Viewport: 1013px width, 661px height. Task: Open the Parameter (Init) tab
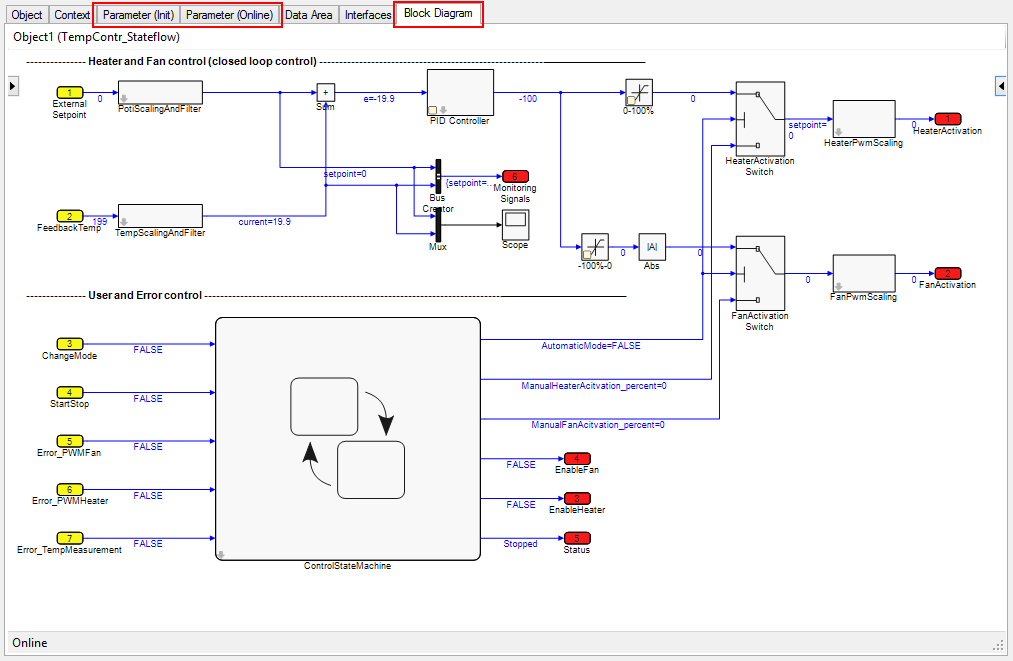click(x=138, y=14)
